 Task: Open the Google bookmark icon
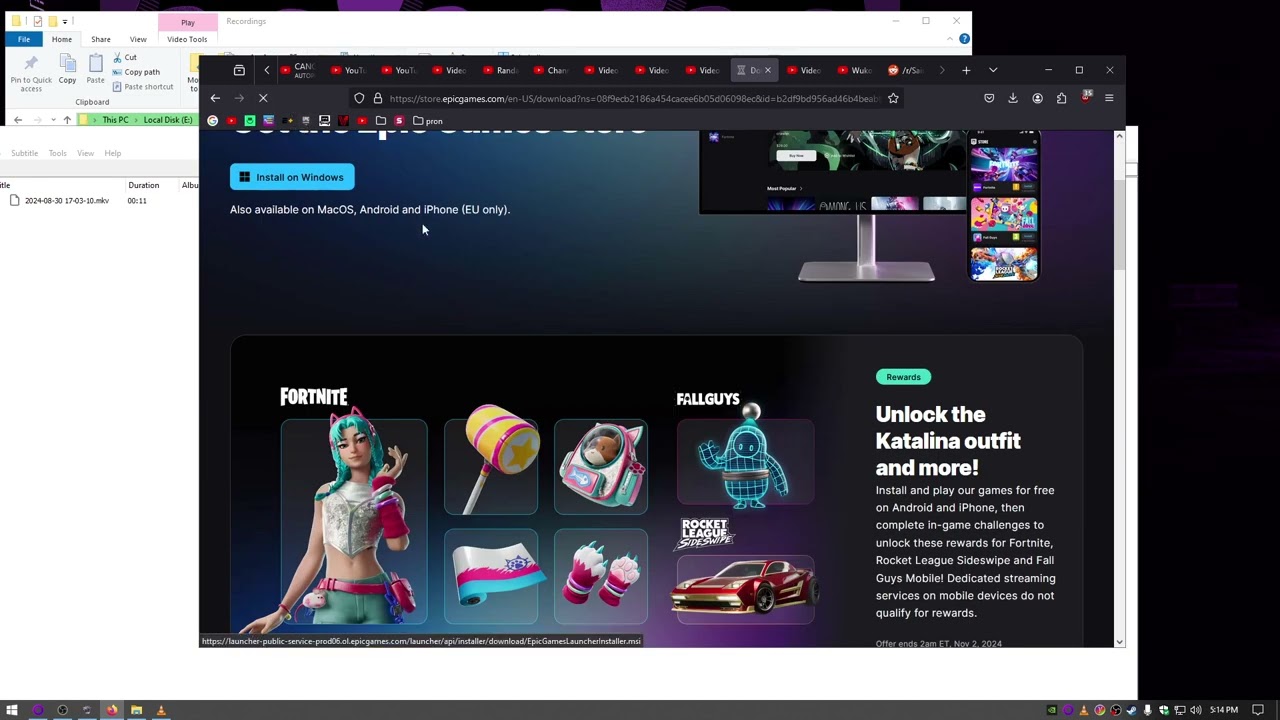click(212, 121)
